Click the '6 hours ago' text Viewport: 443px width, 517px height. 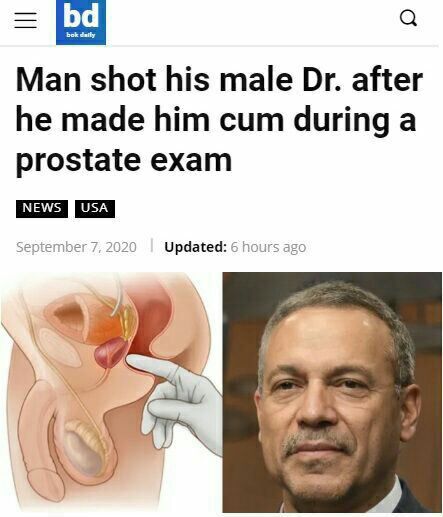click(x=268, y=247)
